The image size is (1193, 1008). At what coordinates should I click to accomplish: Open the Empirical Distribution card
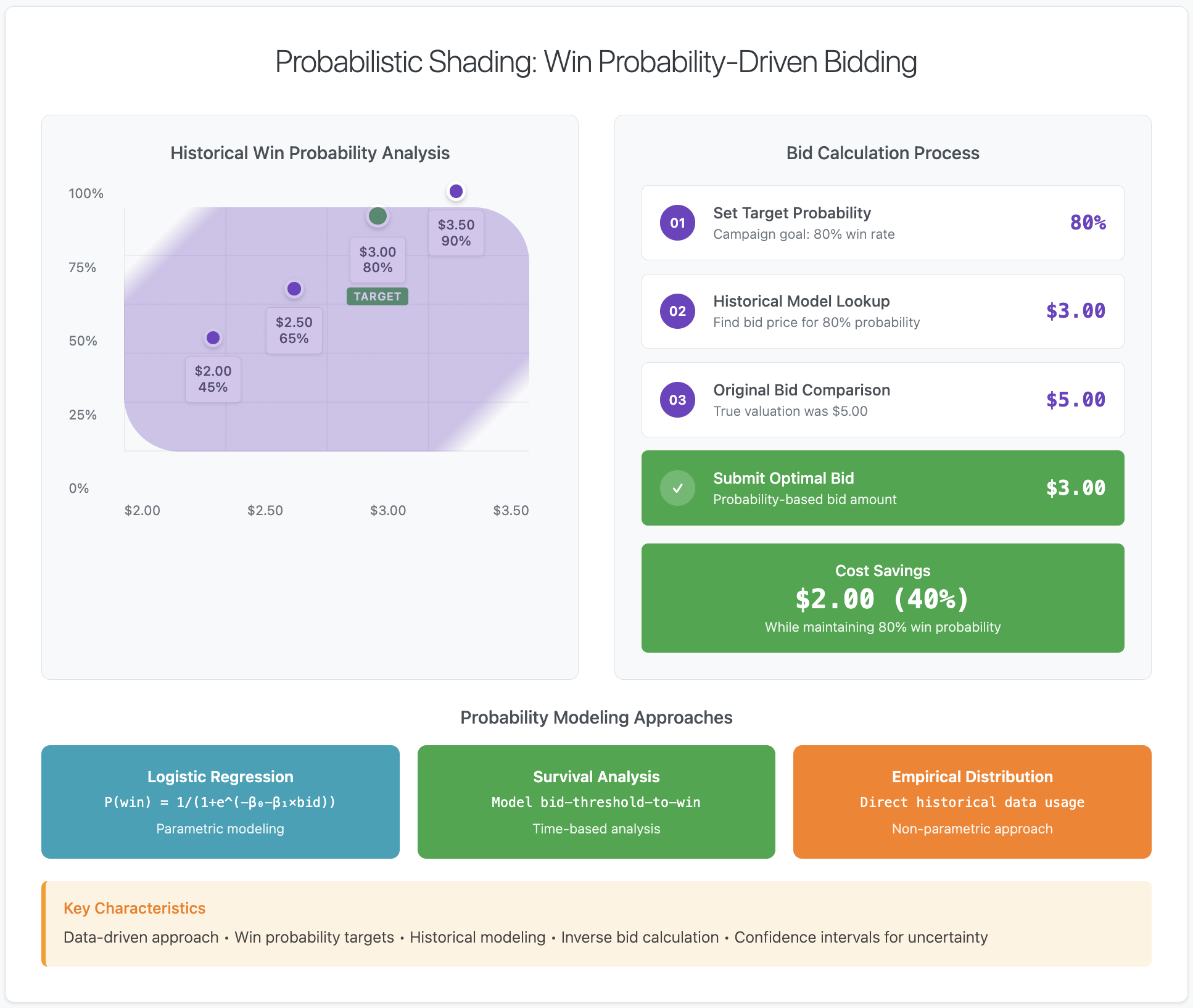point(972,801)
